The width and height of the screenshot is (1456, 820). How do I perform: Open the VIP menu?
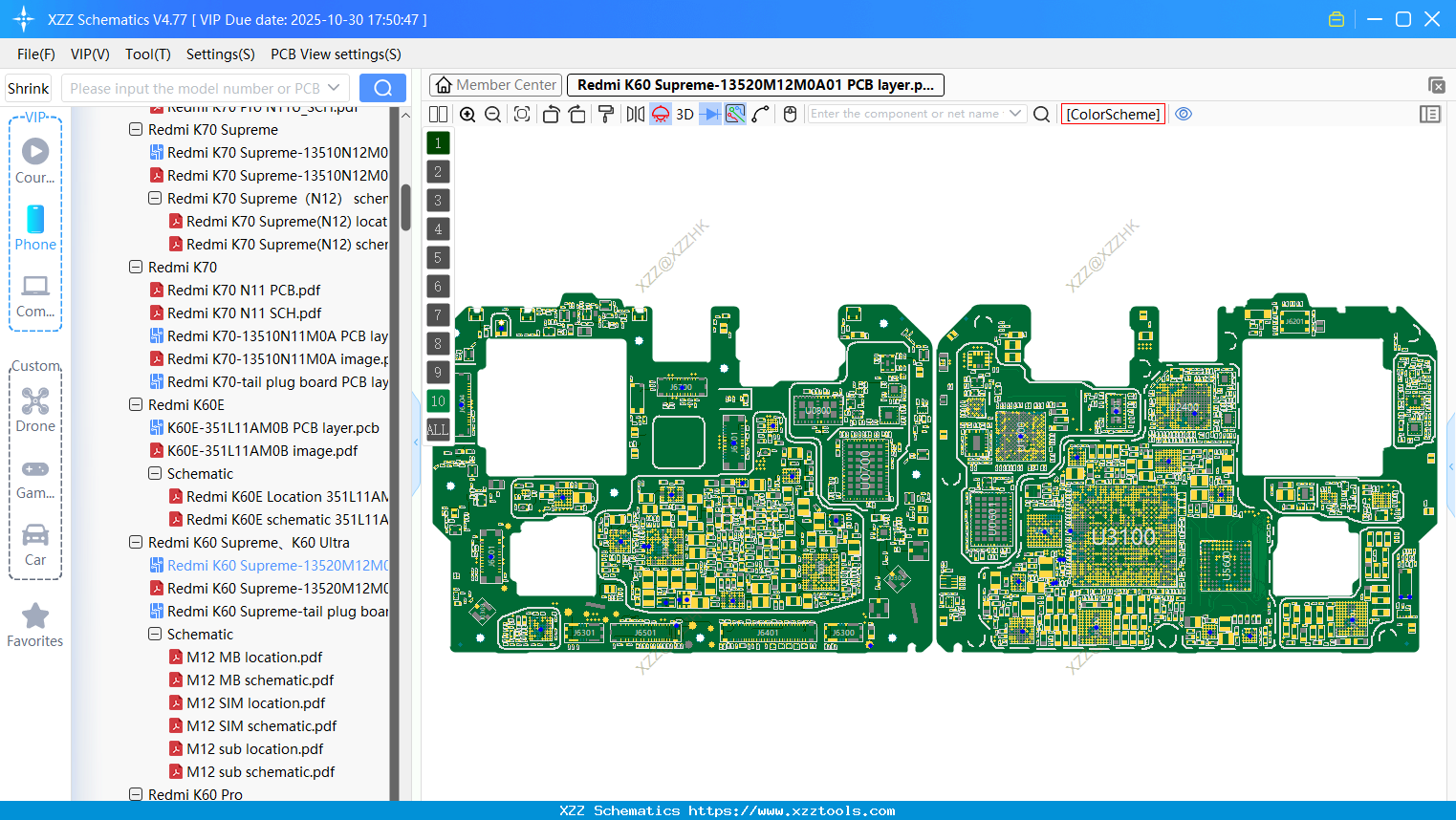click(x=89, y=54)
